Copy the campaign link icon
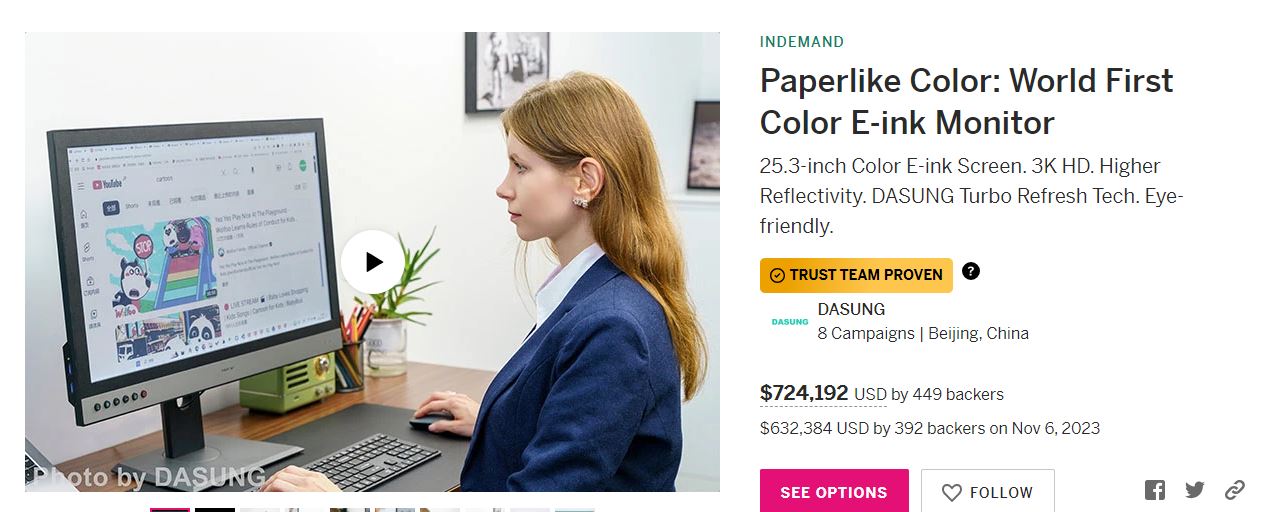 [x=1235, y=490]
